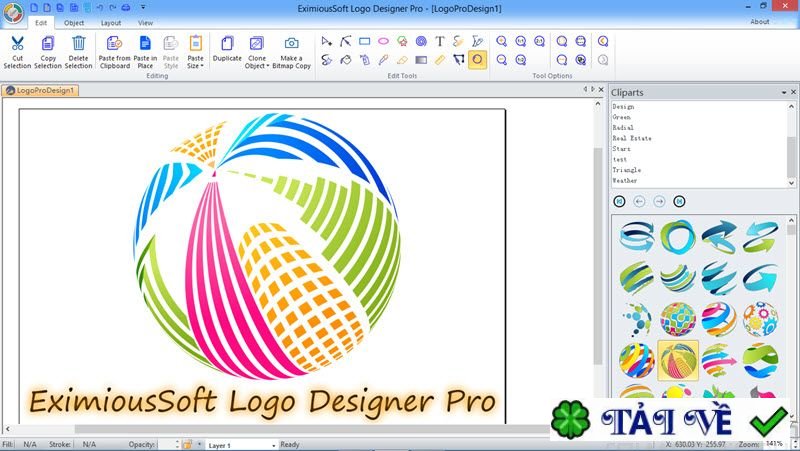Open the Cliparts panel options arrow
The image size is (800, 451).
[784, 92]
